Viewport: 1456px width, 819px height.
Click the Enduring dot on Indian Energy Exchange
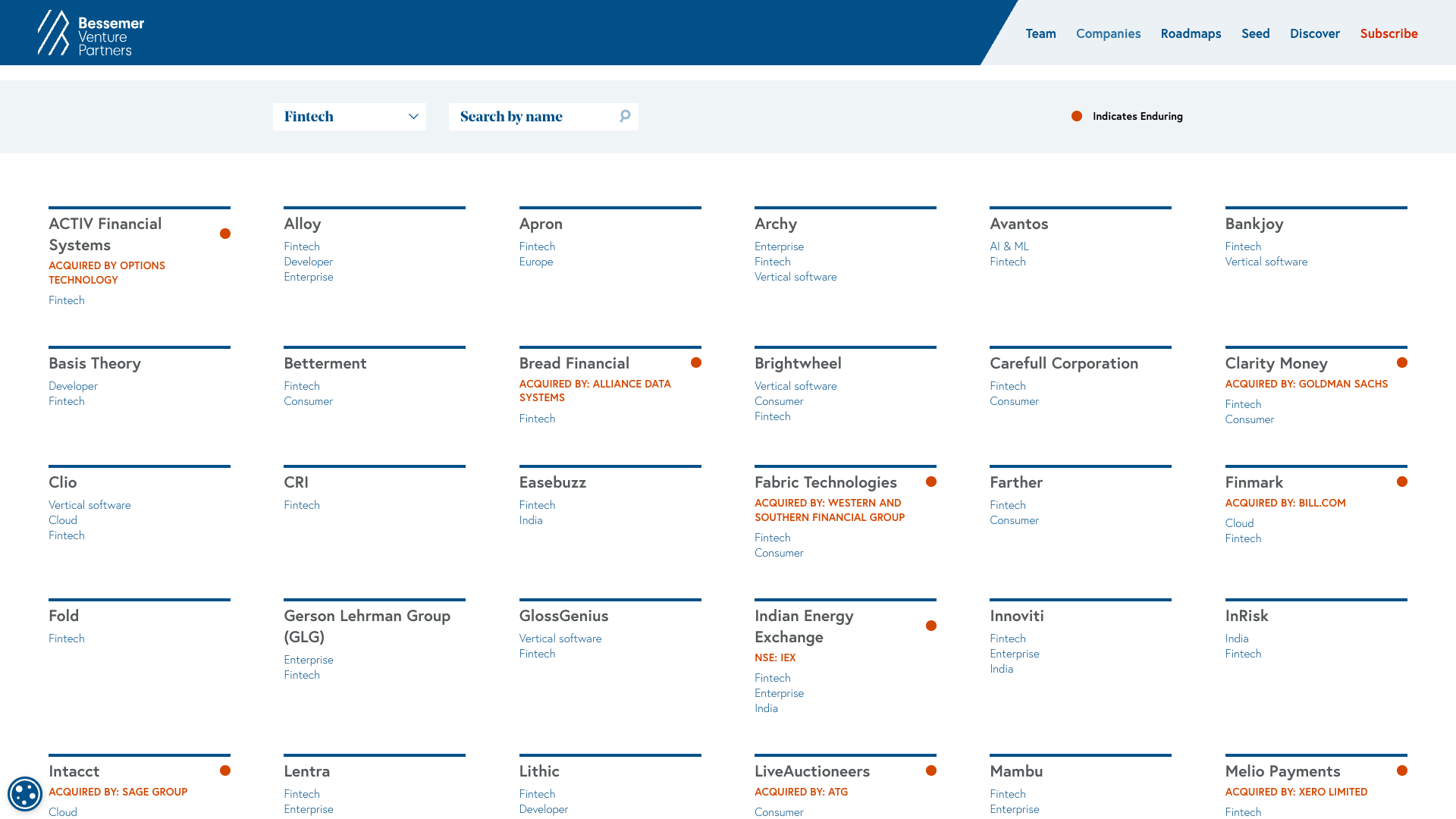coord(930,626)
